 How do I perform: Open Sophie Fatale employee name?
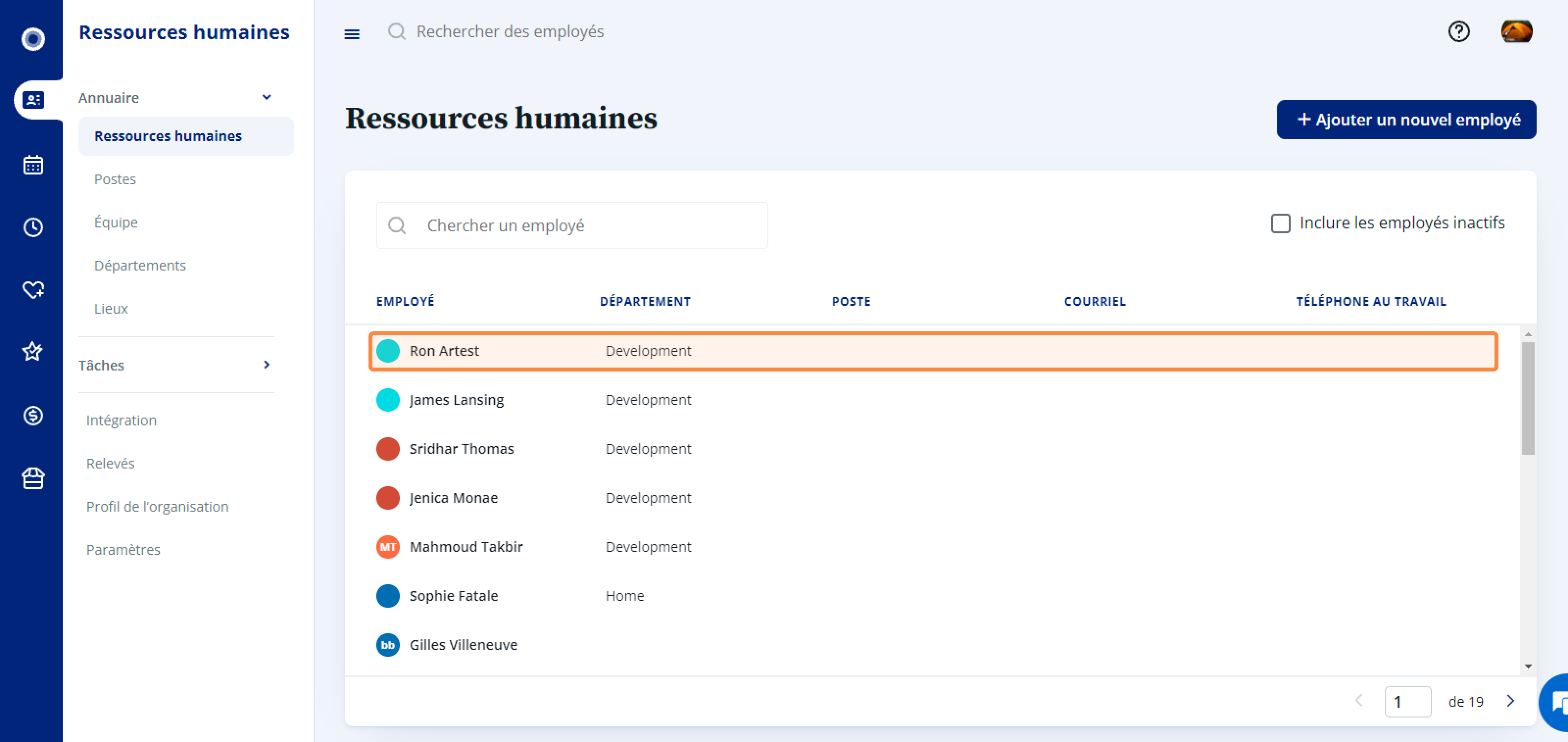[x=453, y=596]
